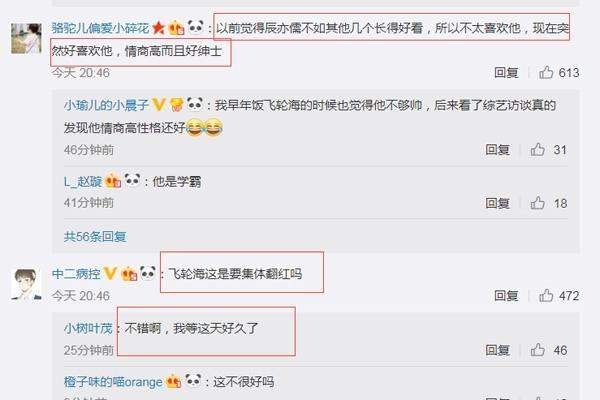Click thumbs-up on comment with 472 likes

tap(546, 296)
